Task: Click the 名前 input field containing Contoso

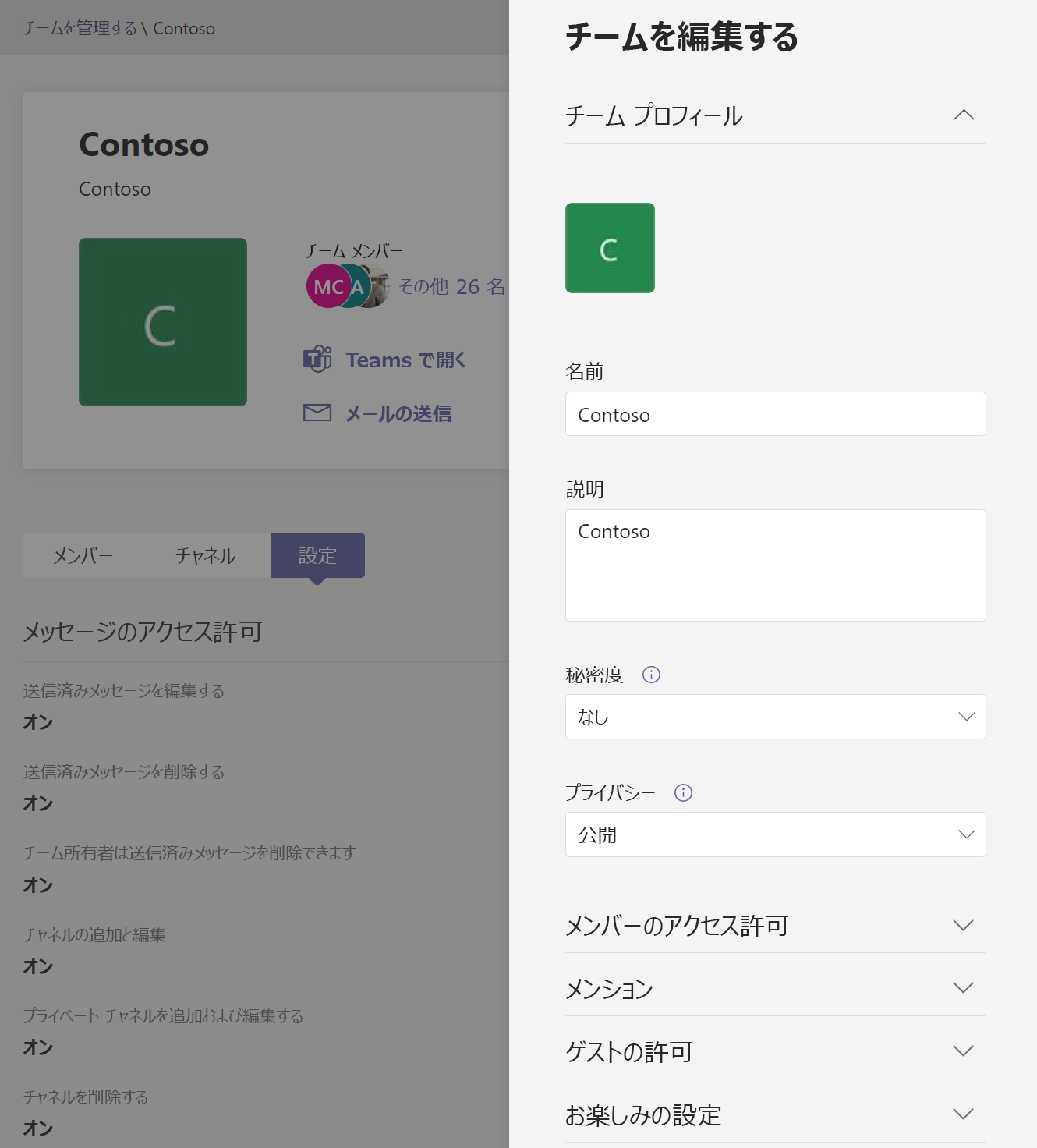Action: [x=776, y=414]
